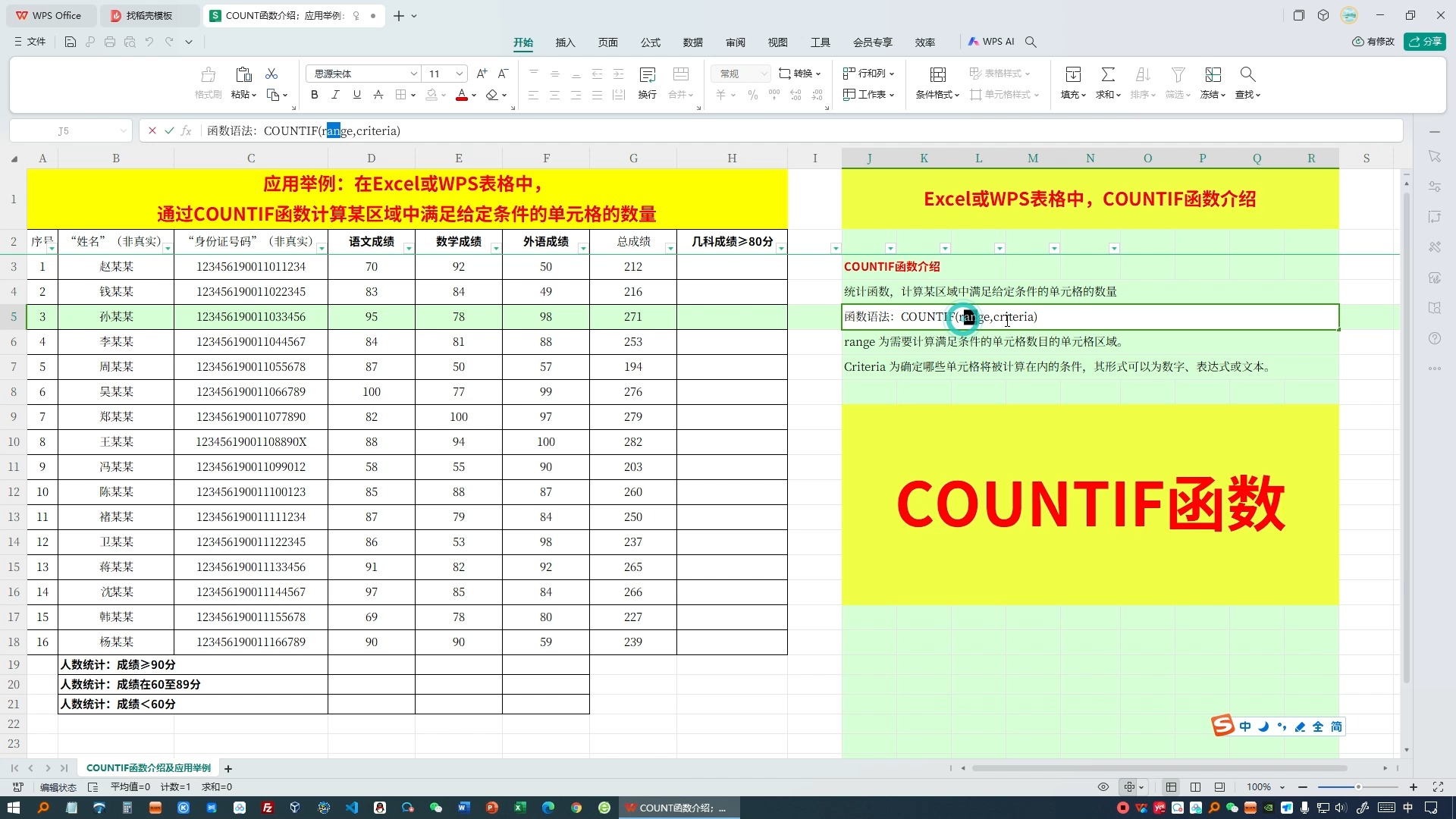
Task: Open WPS AI from the ribbon
Action: point(990,42)
